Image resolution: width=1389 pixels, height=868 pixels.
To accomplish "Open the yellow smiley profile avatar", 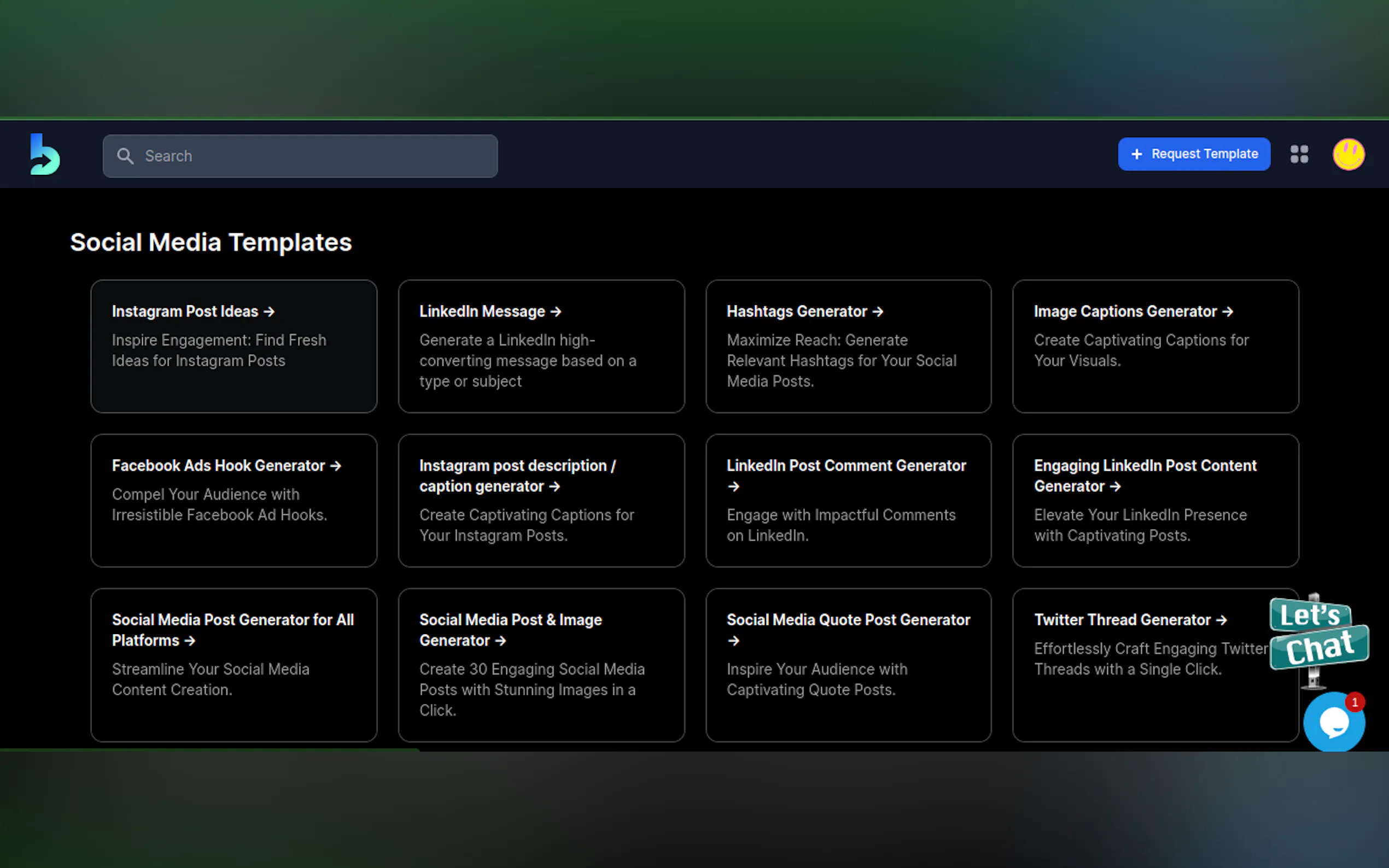I will [x=1347, y=155].
